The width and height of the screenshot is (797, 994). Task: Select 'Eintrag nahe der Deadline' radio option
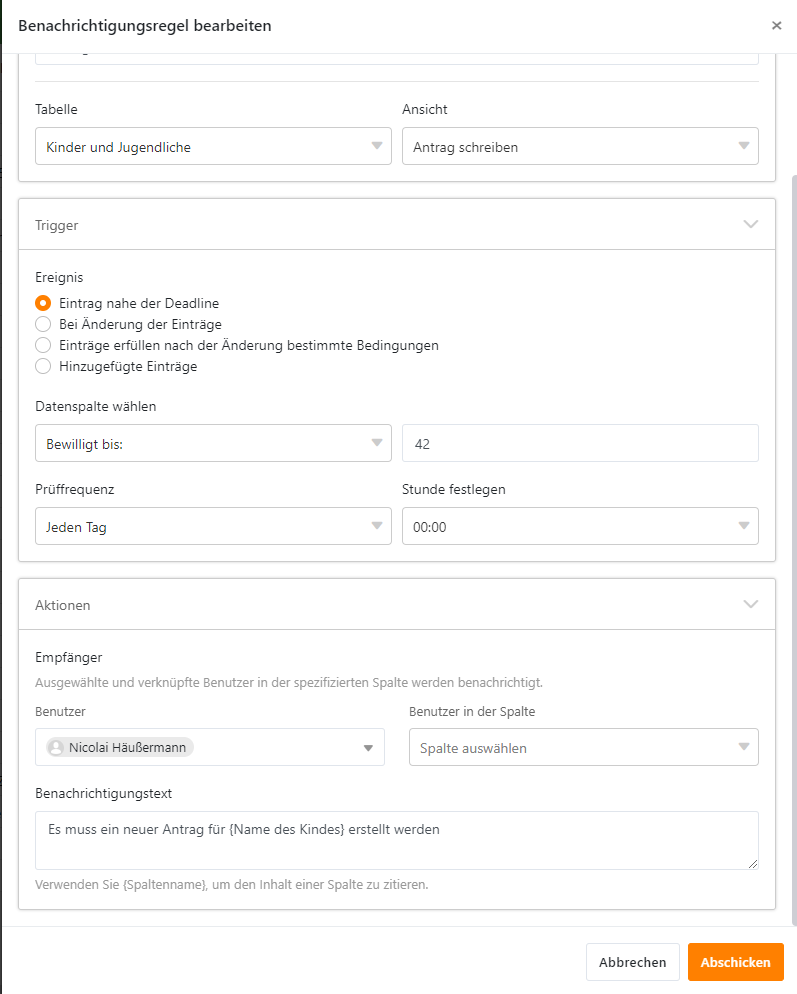click(x=43, y=303)
